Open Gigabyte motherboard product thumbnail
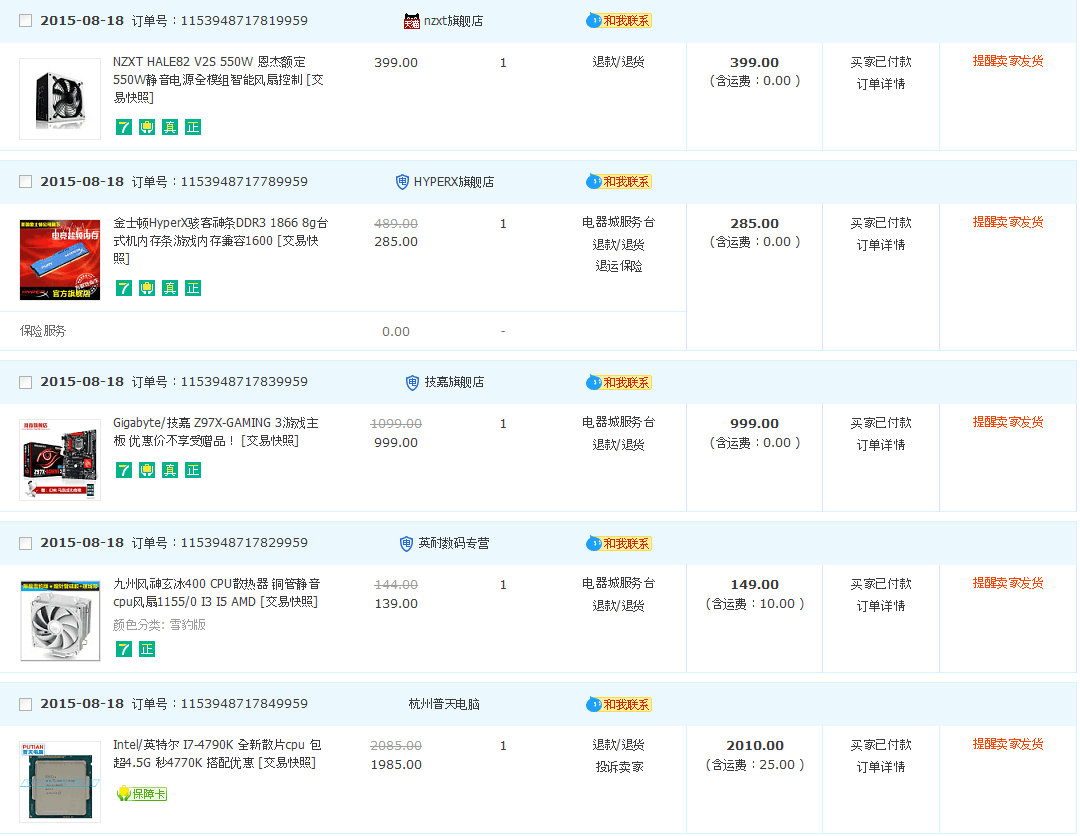The height and width of the screenshot is (836, 1080). (x=60, y=460)
